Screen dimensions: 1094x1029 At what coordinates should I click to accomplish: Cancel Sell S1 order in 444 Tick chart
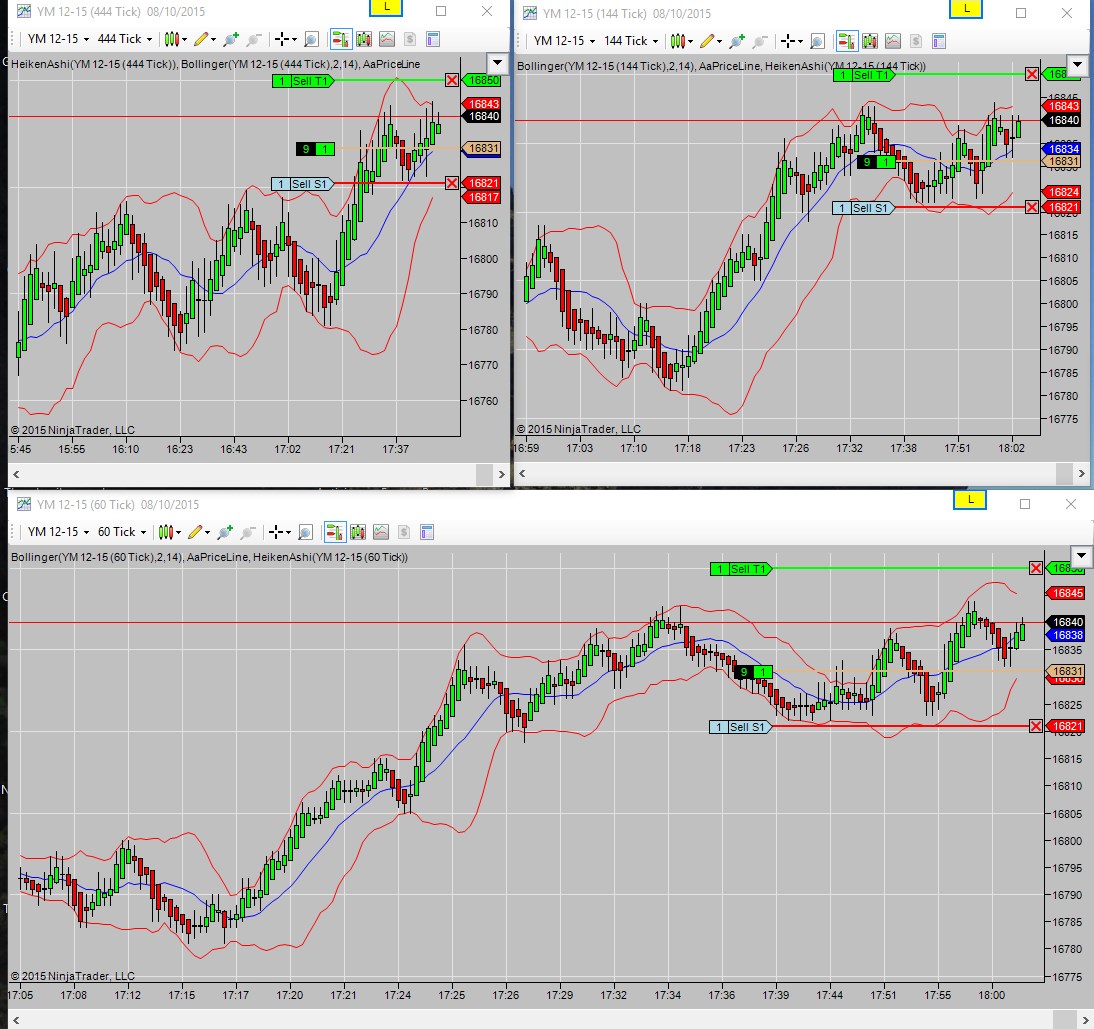[452, 183]
